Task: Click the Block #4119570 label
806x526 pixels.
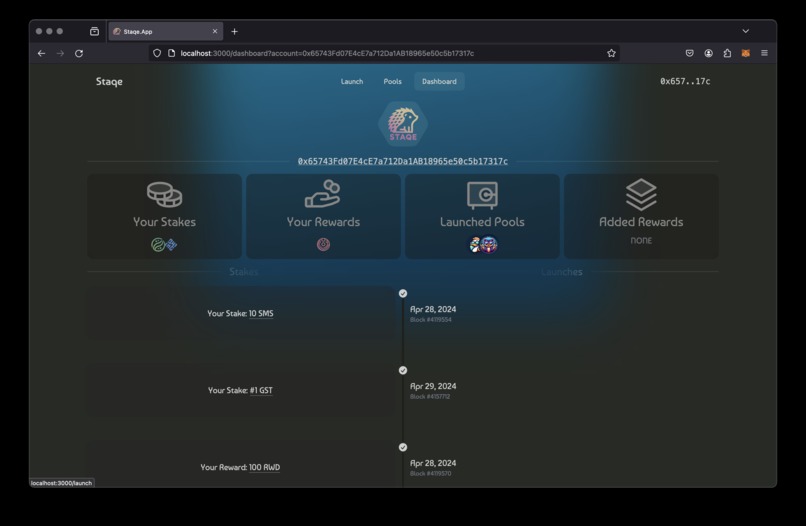Action: tap(430, 474)
